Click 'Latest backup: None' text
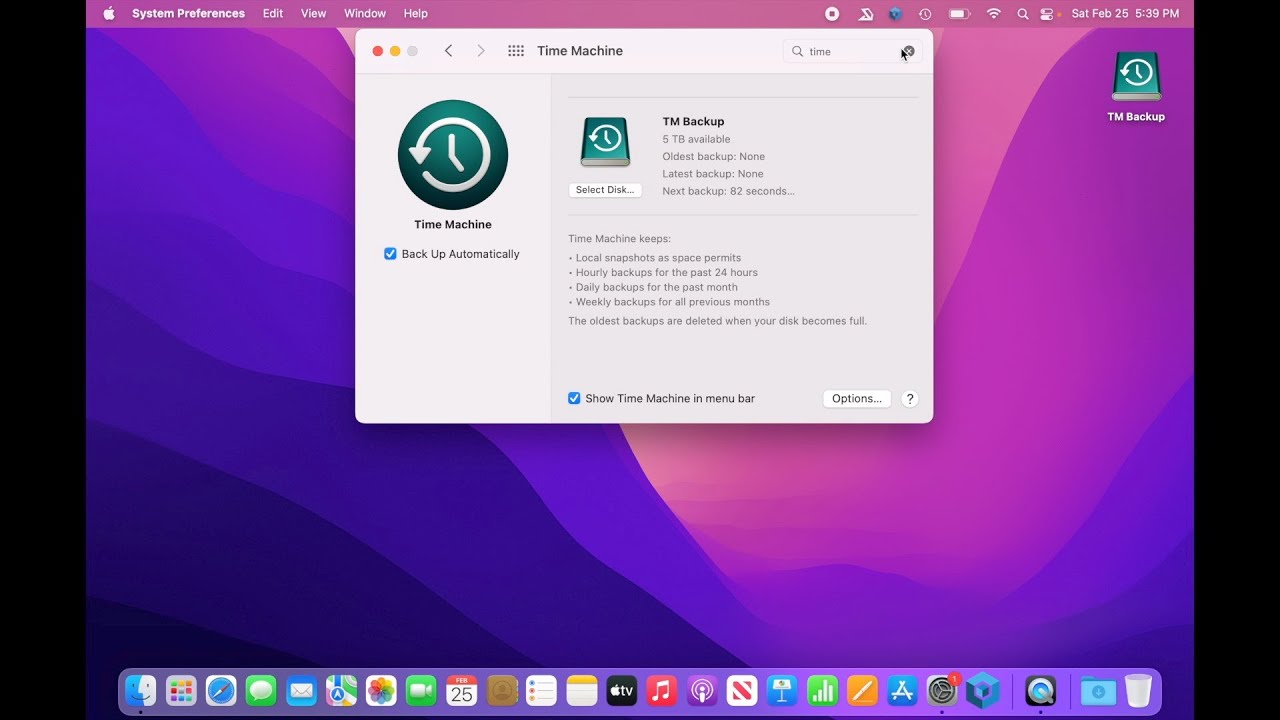The height and width of the screenshot is (720, 1280). (x=712, y=174)
